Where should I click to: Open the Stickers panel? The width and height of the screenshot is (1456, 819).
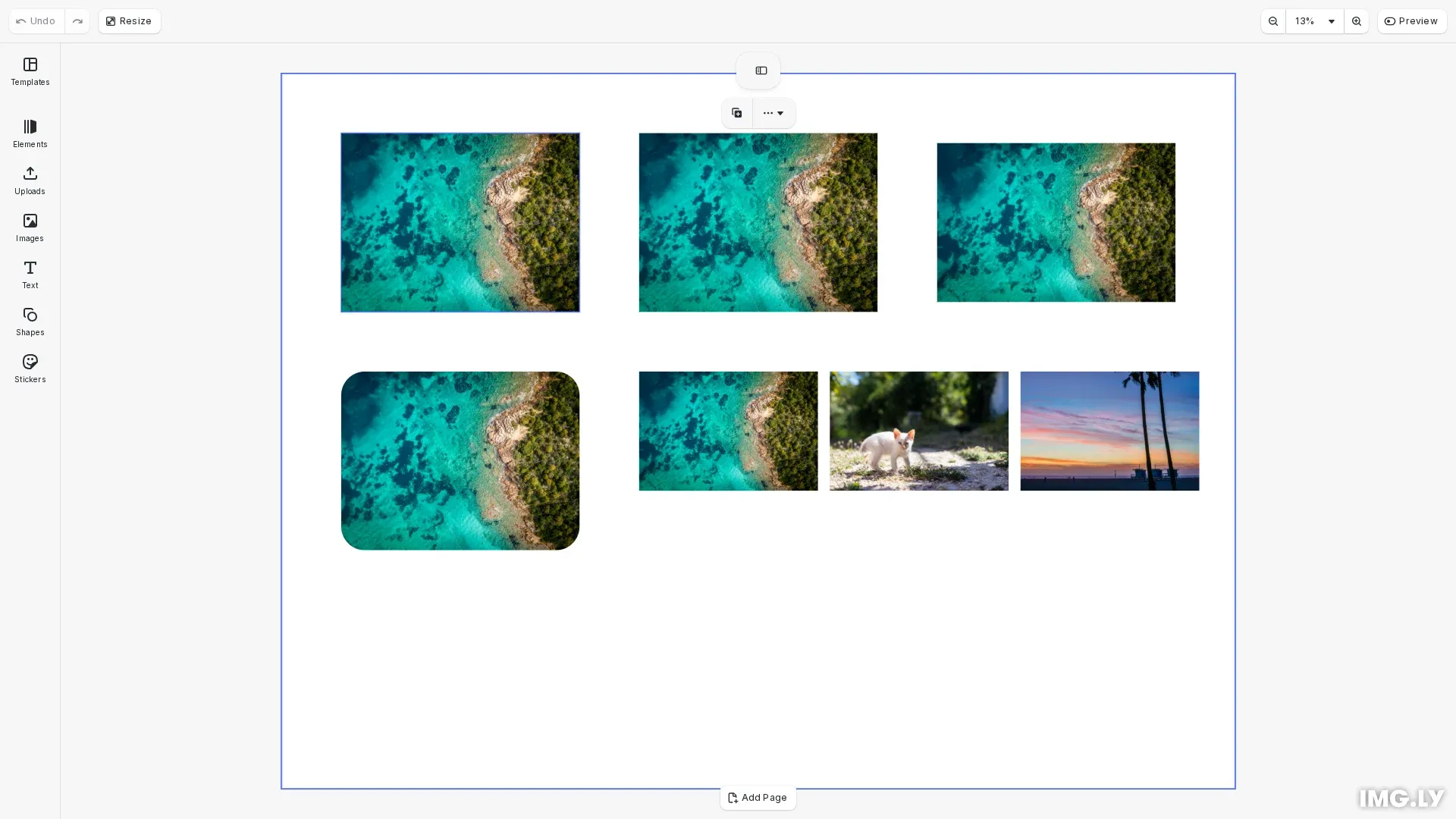coord(30,369)
